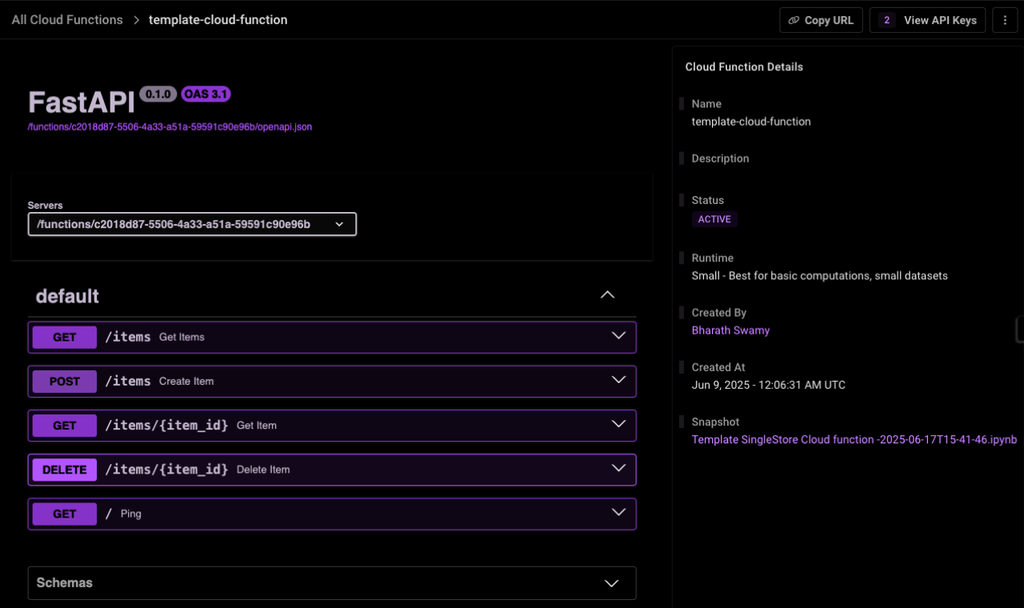Click the template-cloud-function breadcrumb

(x=218, y=20)
